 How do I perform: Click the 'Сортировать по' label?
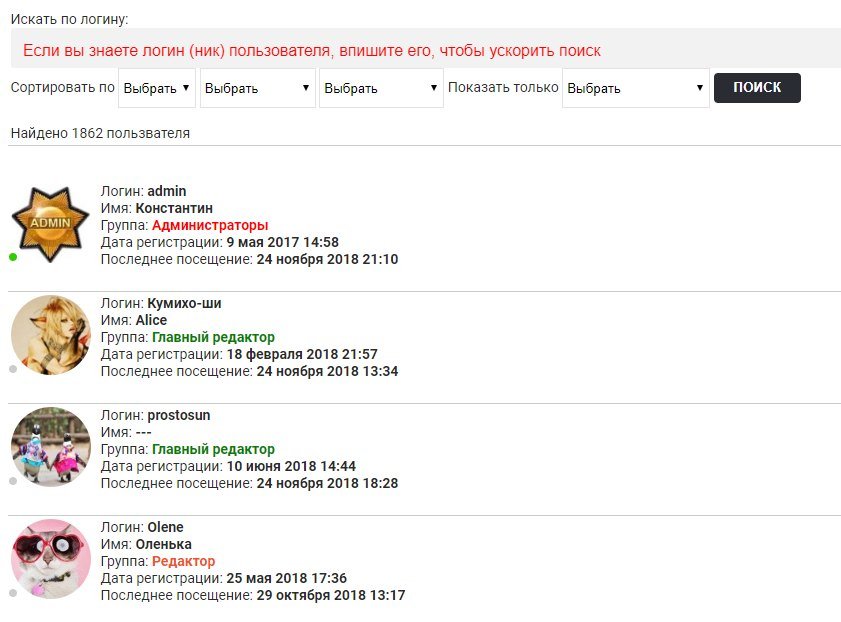click(63, 87)
